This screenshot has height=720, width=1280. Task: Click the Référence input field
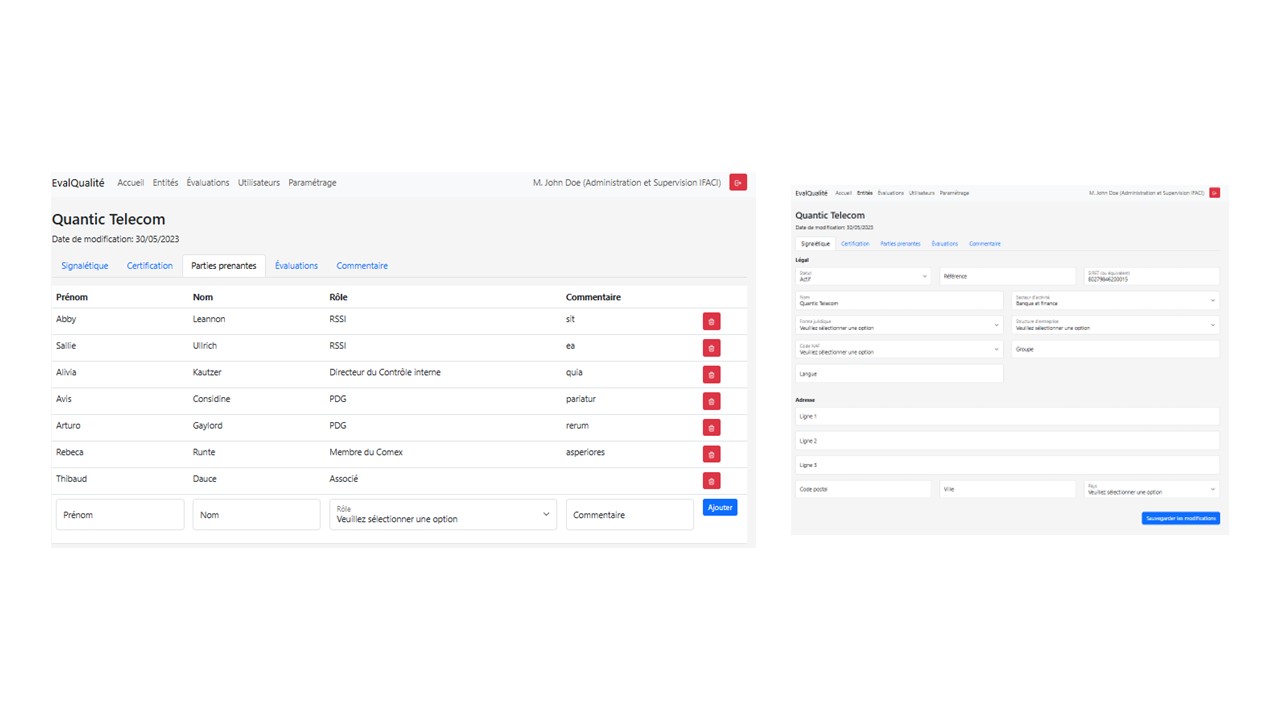pyautogui.click(x=1008, y=276)
